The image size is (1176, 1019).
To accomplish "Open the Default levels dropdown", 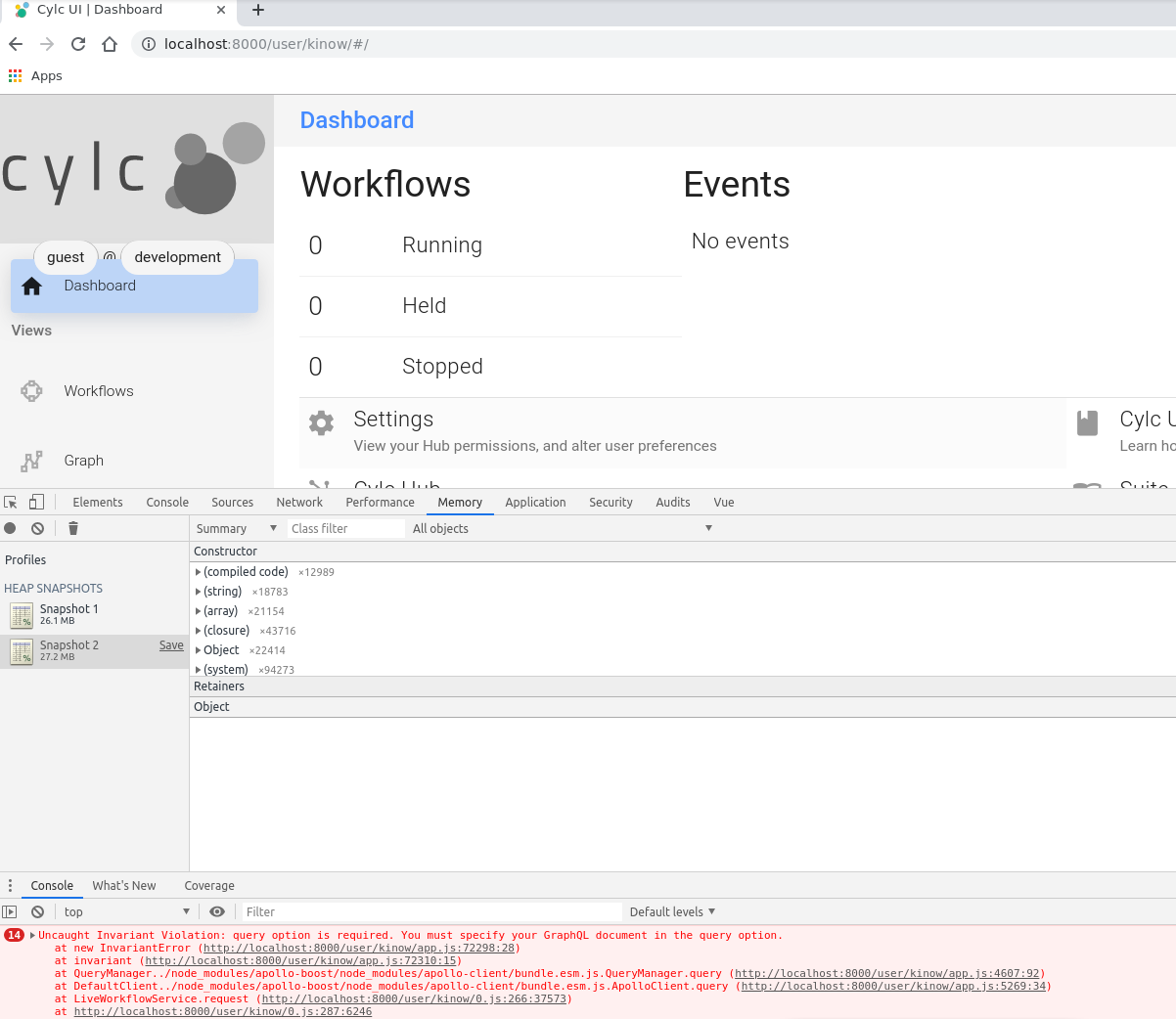I will 672,911.
